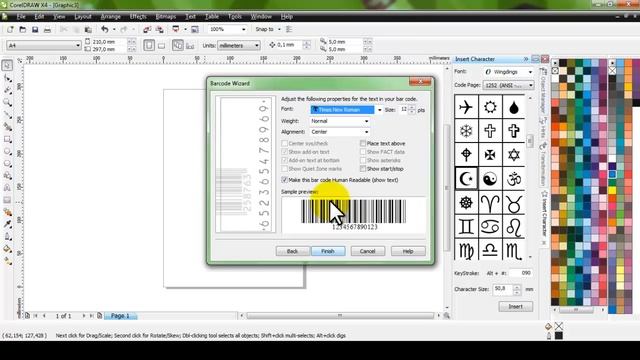Click the Save disk icon
640x360 pixels.
pyautogui.click(x=35, y=29)
